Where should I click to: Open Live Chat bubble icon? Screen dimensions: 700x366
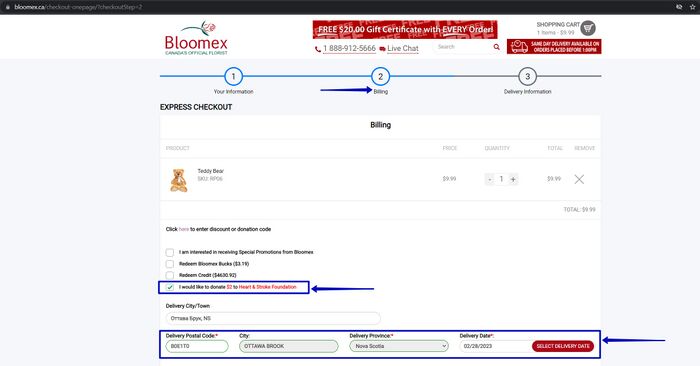coord(382,49)
